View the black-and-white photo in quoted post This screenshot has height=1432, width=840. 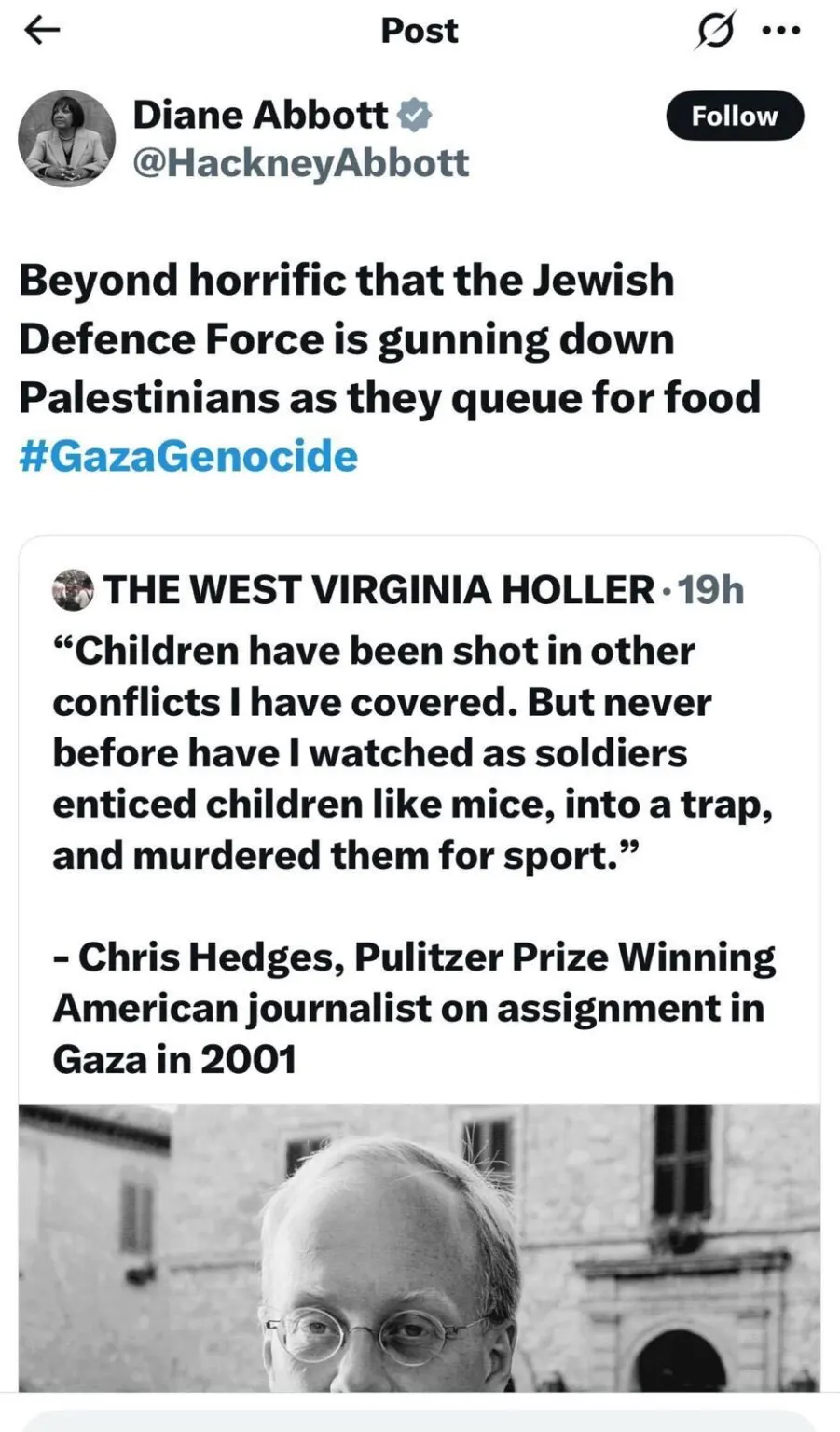pos(420,1247)
